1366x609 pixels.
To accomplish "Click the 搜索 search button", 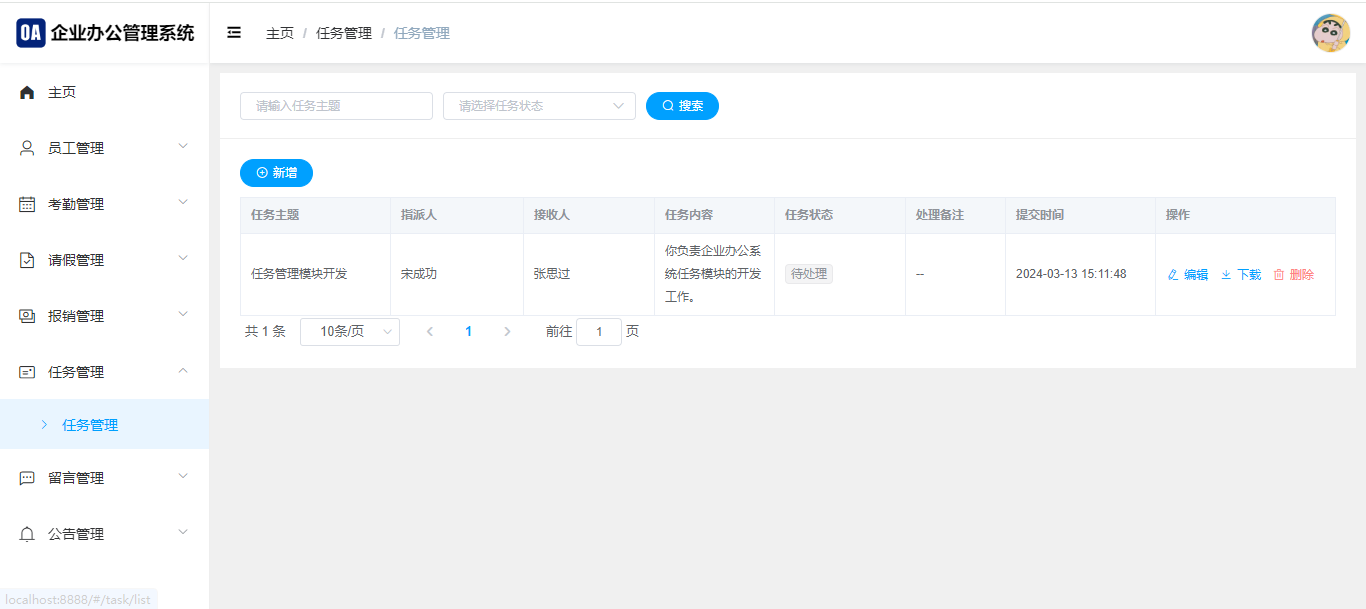I will click(682, 106).
